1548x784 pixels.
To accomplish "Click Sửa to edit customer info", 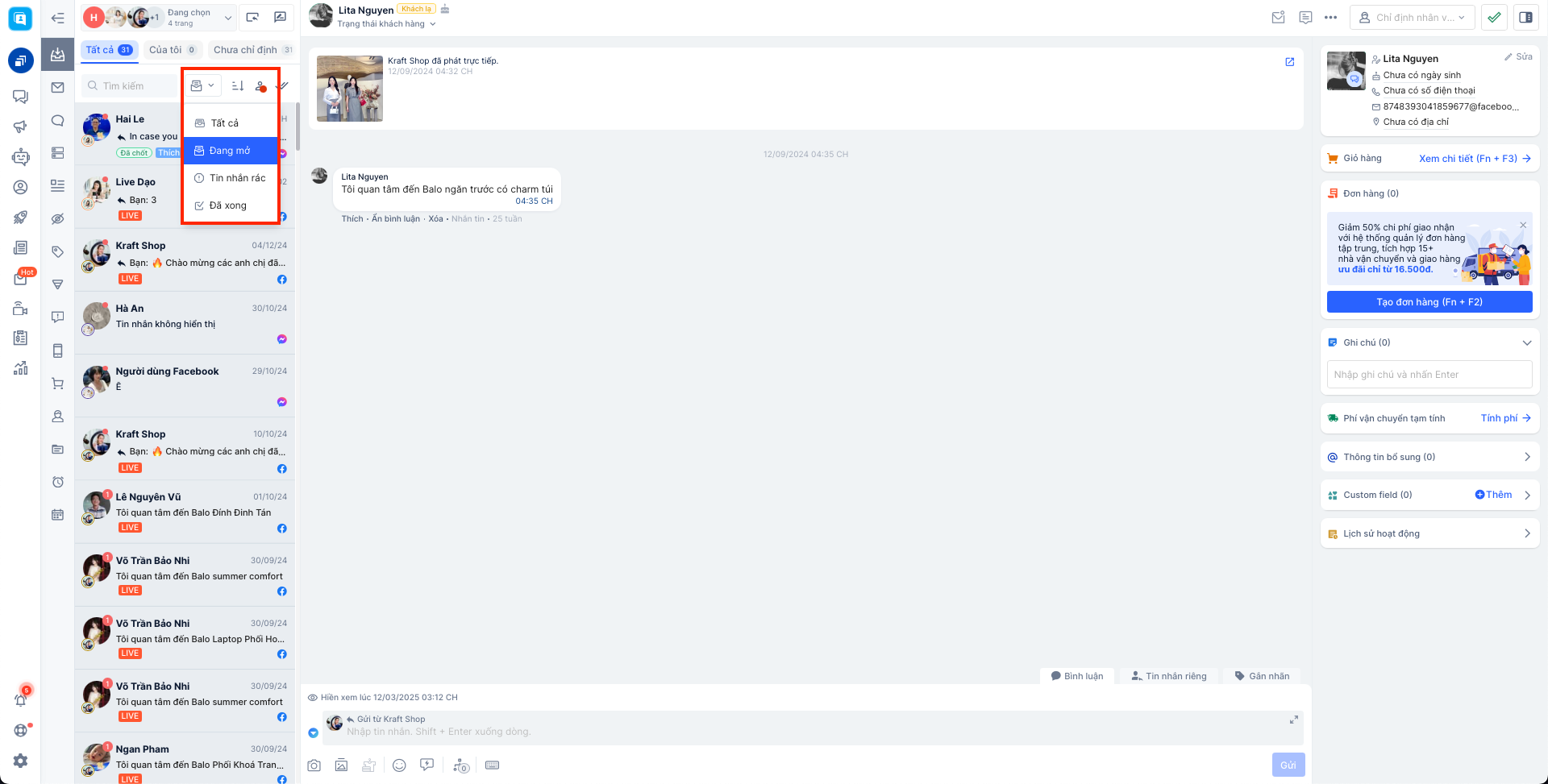I will (1518, 57).
